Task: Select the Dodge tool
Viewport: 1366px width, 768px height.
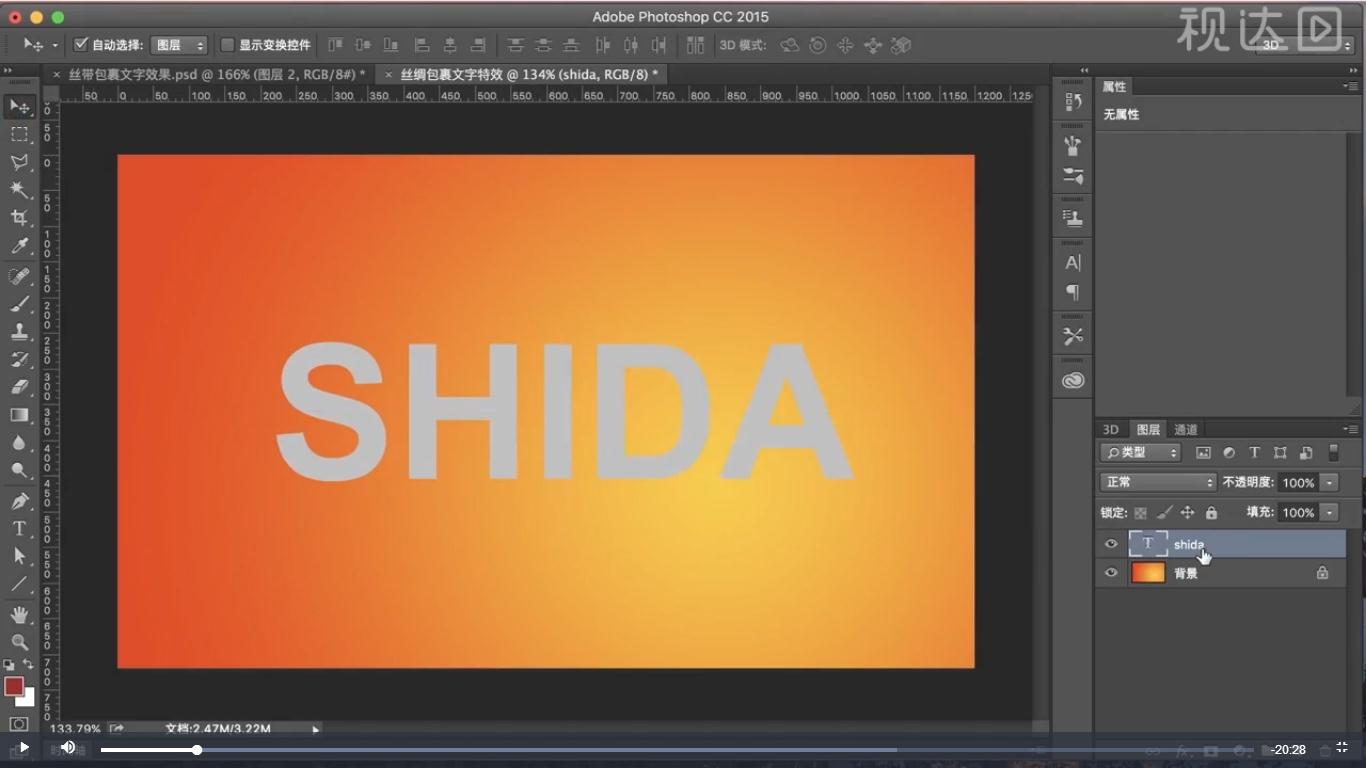Action: click(19, 470)
